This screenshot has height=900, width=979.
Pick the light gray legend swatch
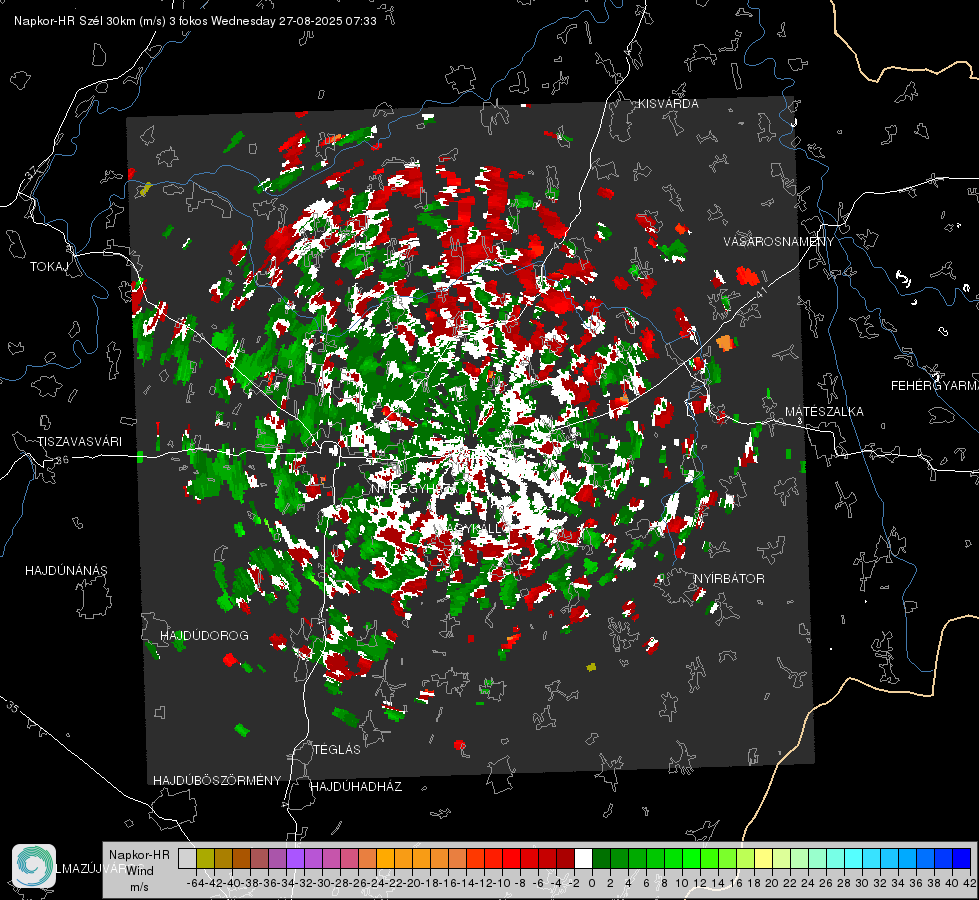pyautogui.click(x=187, y=858)
